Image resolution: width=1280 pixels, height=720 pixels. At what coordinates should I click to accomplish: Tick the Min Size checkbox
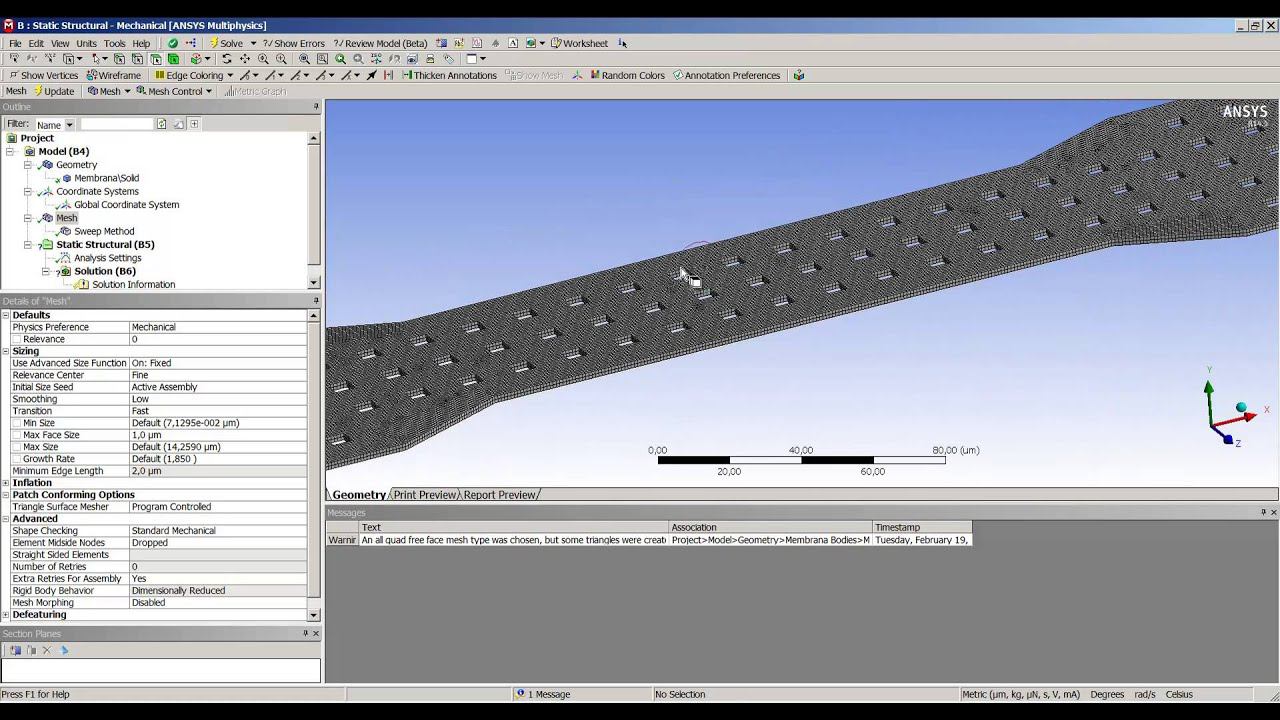point(16,423)
